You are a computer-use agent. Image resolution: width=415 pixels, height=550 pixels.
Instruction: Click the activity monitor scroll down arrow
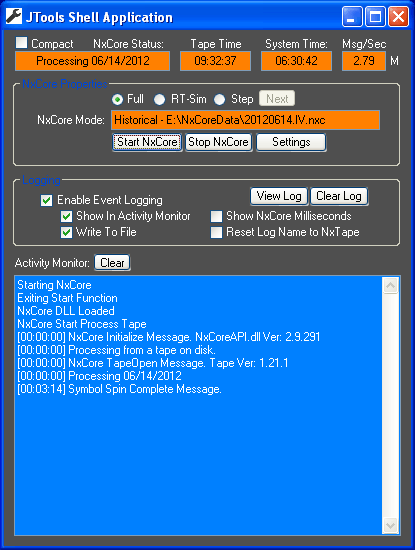(390, 526)
